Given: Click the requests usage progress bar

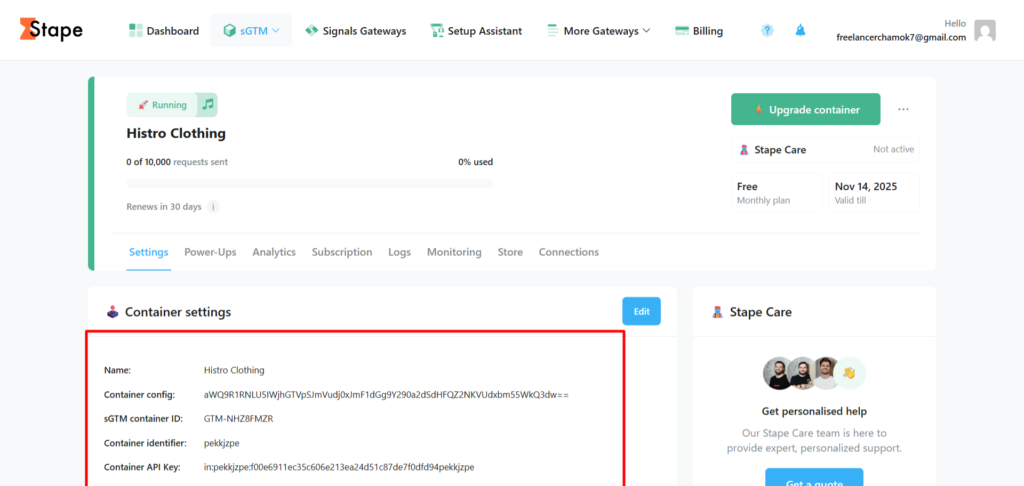Looking at the screenshot, I should tap(309, 183).
